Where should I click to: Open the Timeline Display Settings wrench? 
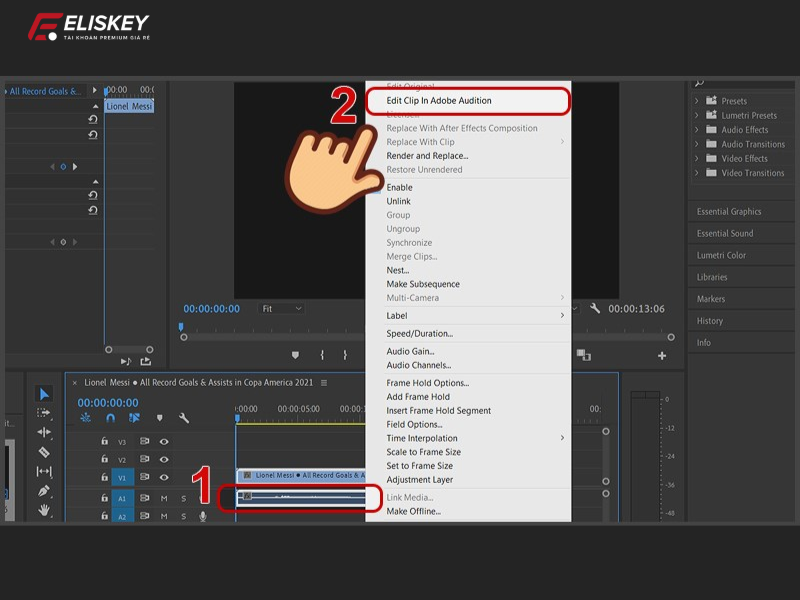pos(182,416)
